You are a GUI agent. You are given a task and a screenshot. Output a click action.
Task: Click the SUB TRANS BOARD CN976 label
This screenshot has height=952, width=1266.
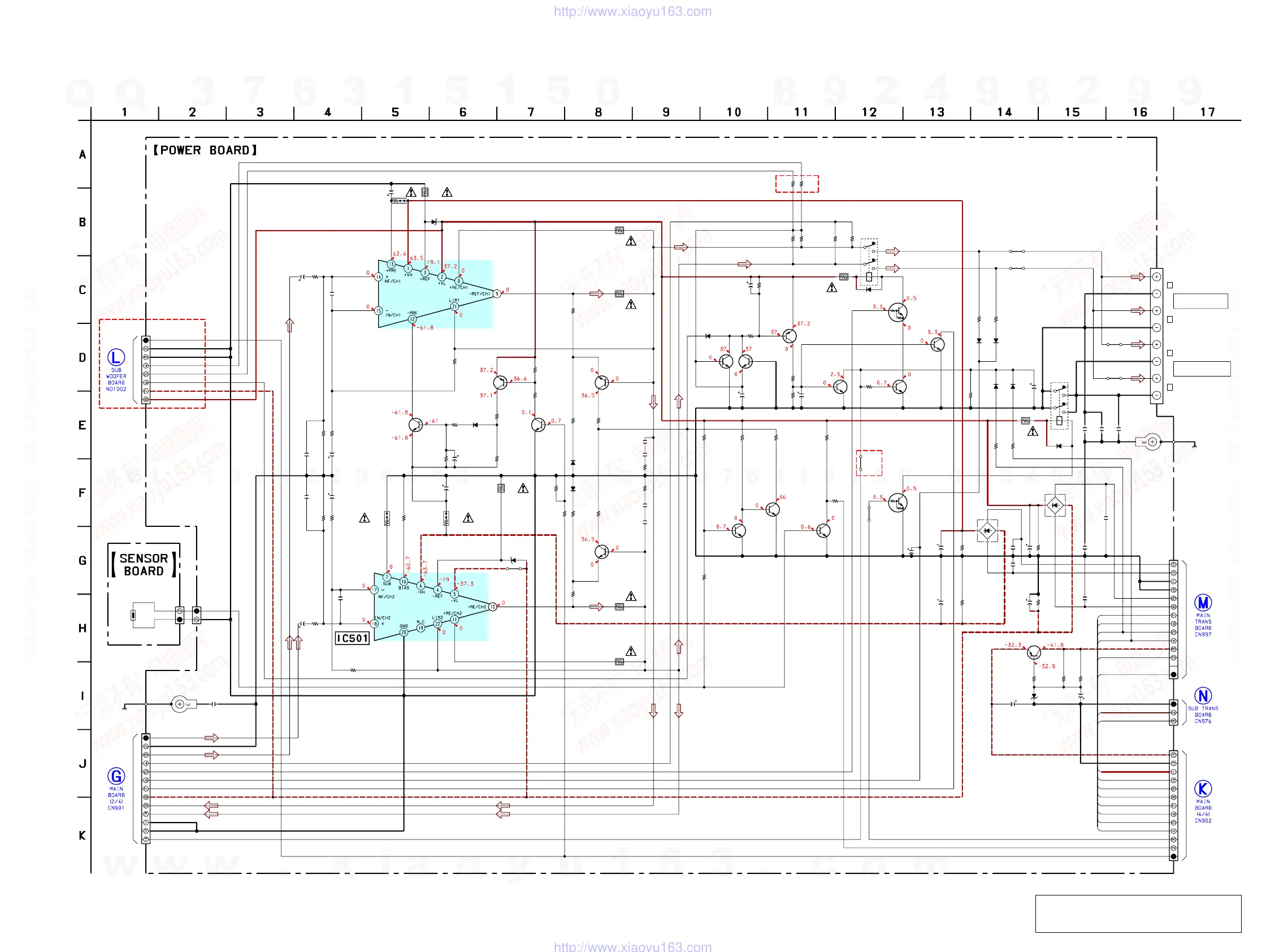point(1203,715)
